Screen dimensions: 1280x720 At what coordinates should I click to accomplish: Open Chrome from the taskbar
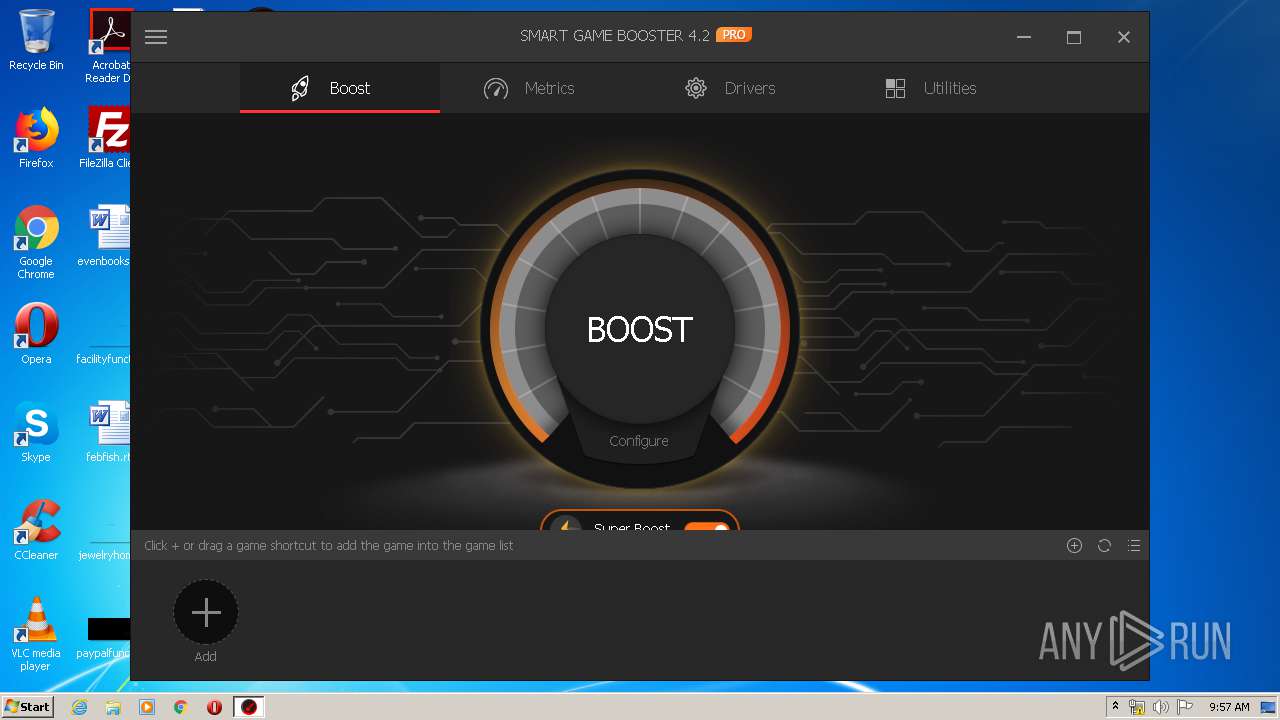point(181,707)
